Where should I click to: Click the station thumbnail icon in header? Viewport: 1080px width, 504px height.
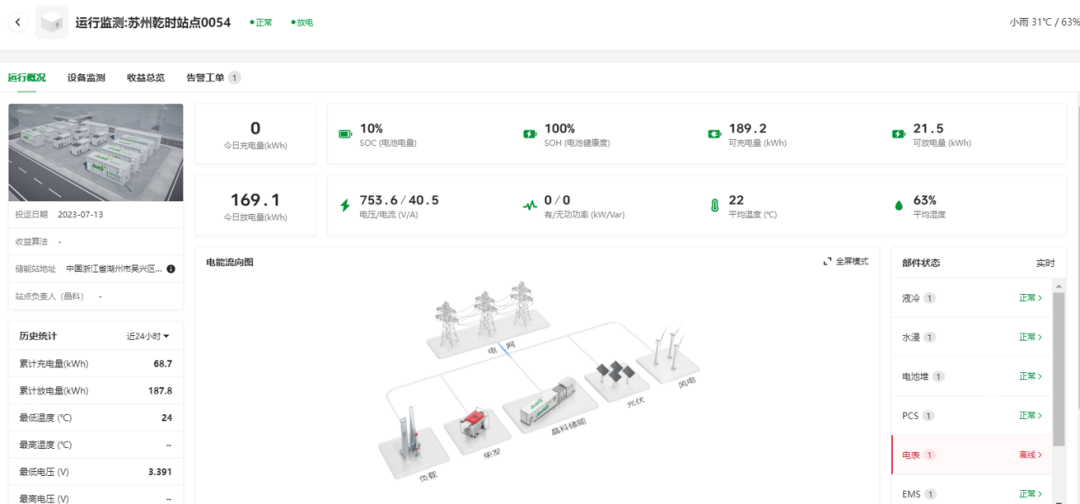tap(52, 22)
